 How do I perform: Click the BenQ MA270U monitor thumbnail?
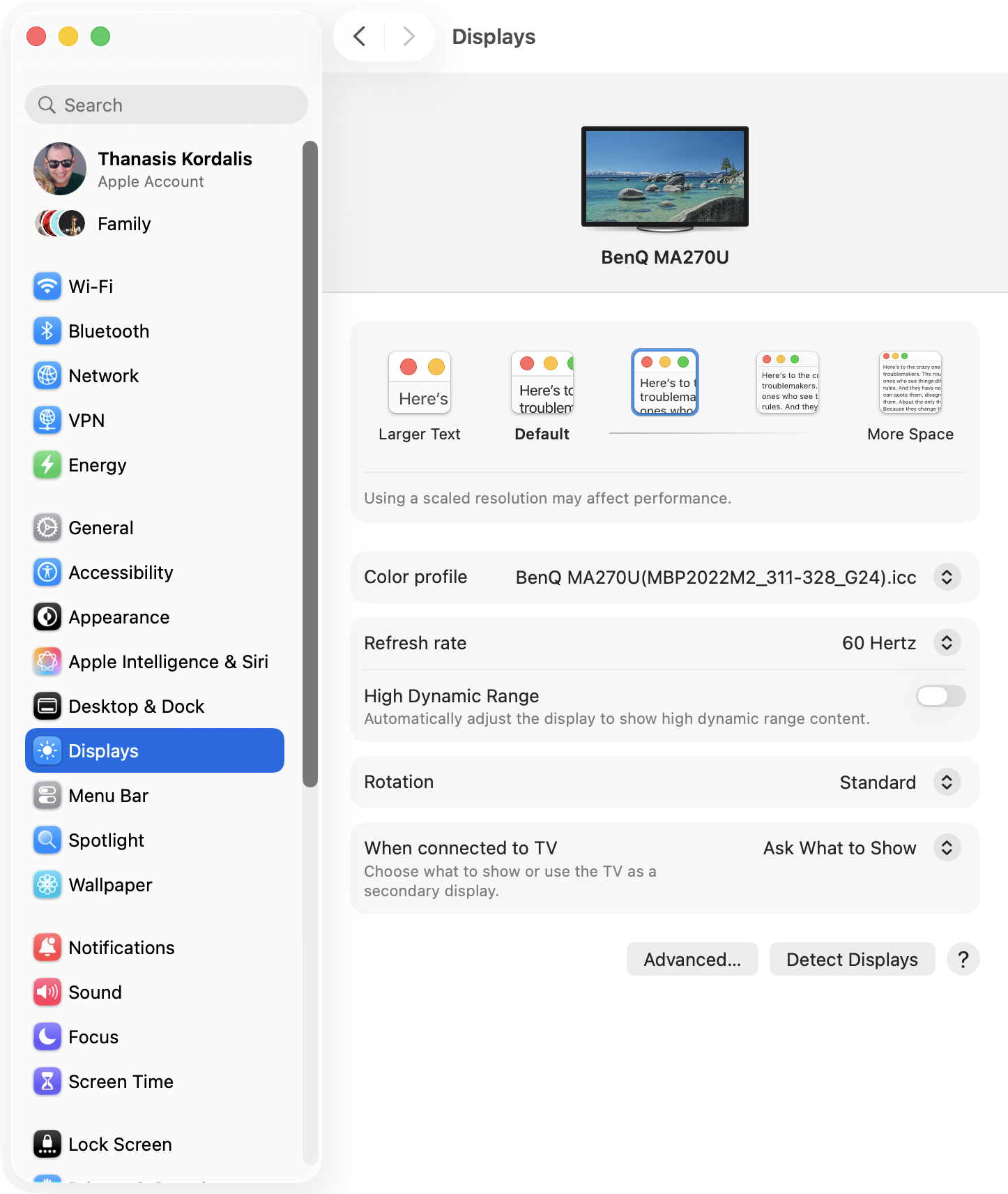coord(665,178)
